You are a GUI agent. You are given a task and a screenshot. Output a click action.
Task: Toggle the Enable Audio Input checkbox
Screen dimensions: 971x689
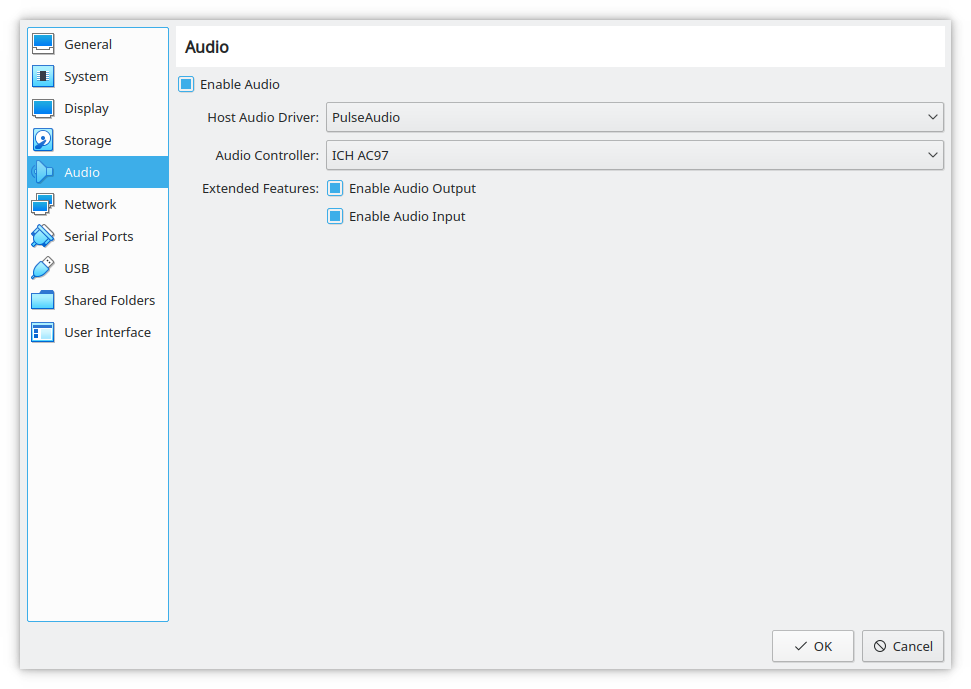pyautogui.click(x=335, y=216)
